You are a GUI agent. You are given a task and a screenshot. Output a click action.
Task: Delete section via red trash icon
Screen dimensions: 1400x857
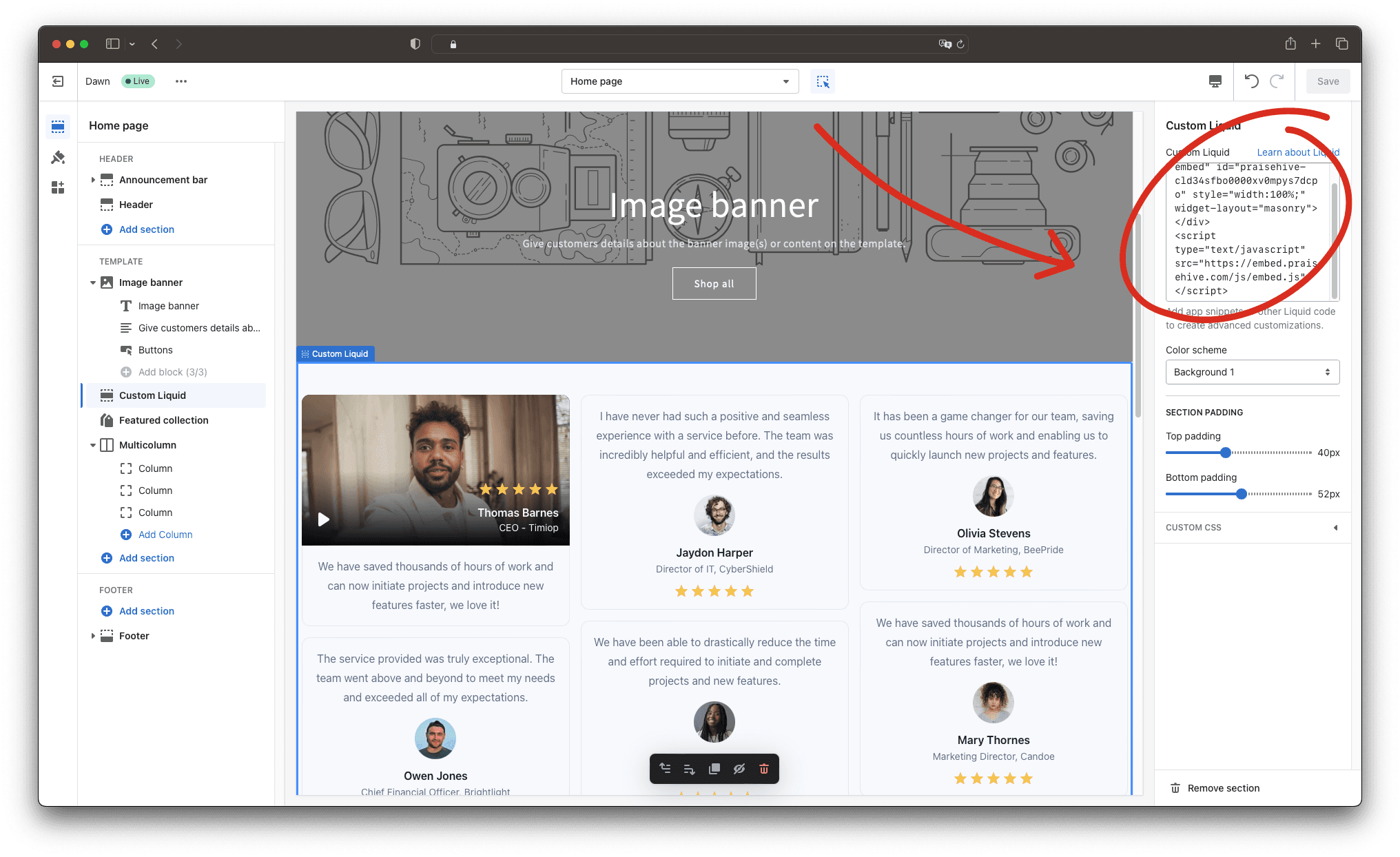764,769
